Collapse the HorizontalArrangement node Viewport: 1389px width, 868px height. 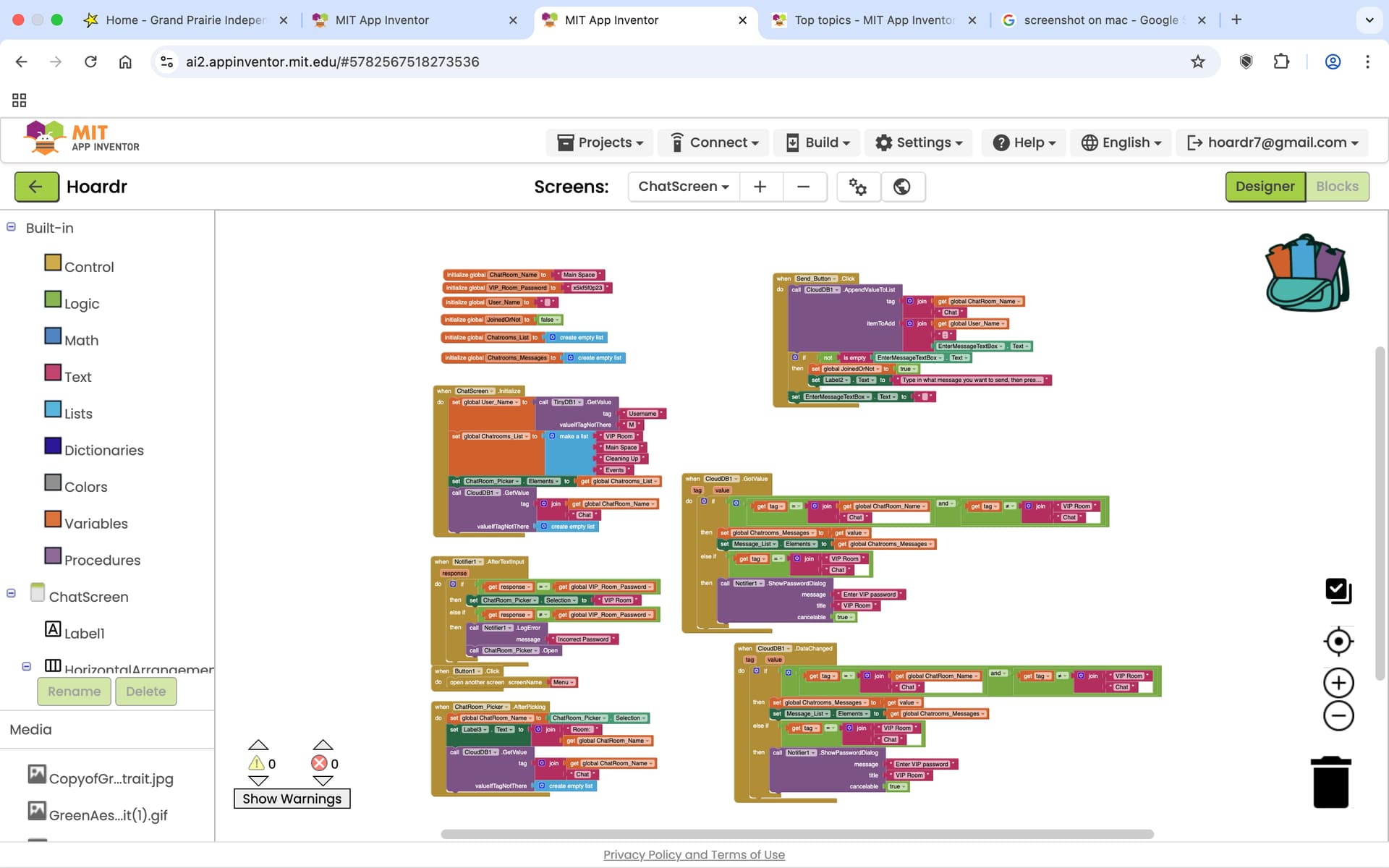(27, 666)
